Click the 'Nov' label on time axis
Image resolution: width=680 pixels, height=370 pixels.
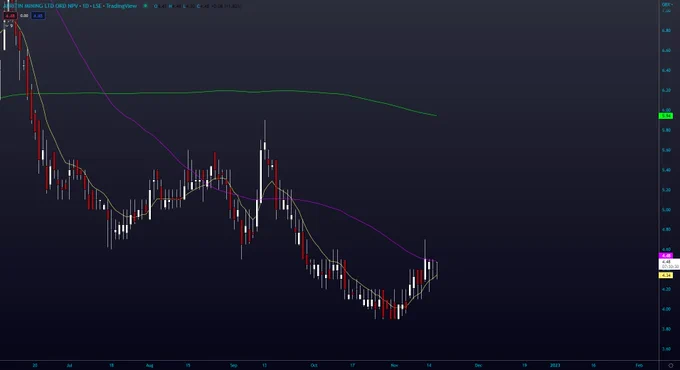394,365
